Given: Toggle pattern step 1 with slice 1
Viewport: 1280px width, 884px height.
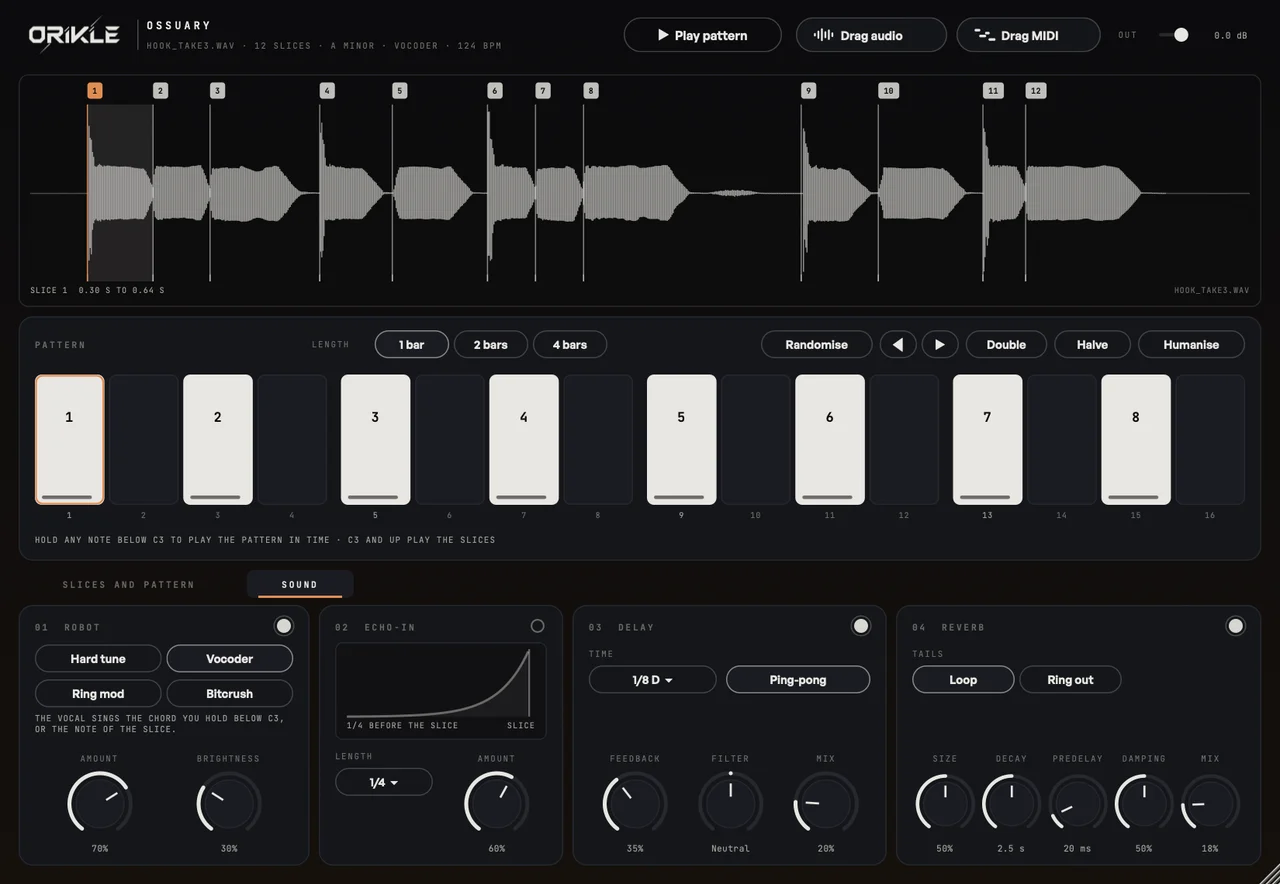Looking at the screenshot, I should point(70,440).
